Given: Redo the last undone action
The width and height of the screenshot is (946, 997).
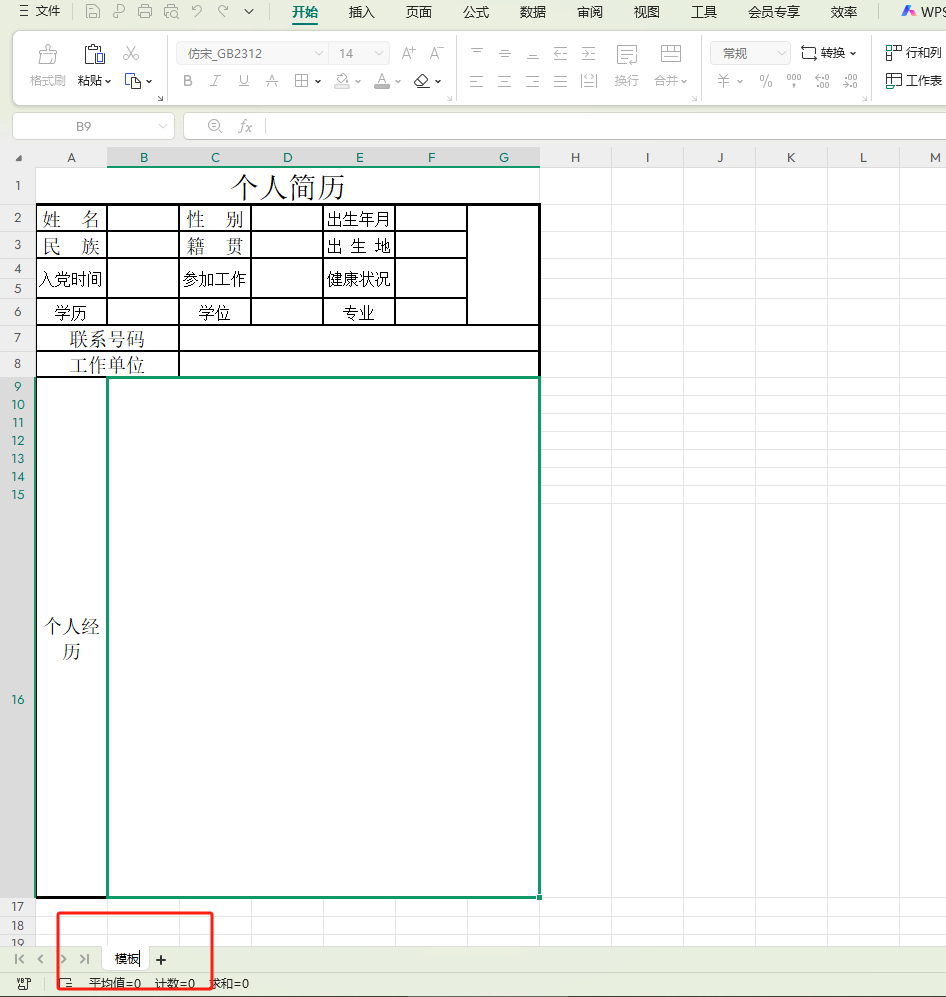Looking at the screenshot, I should coord(223,11).
